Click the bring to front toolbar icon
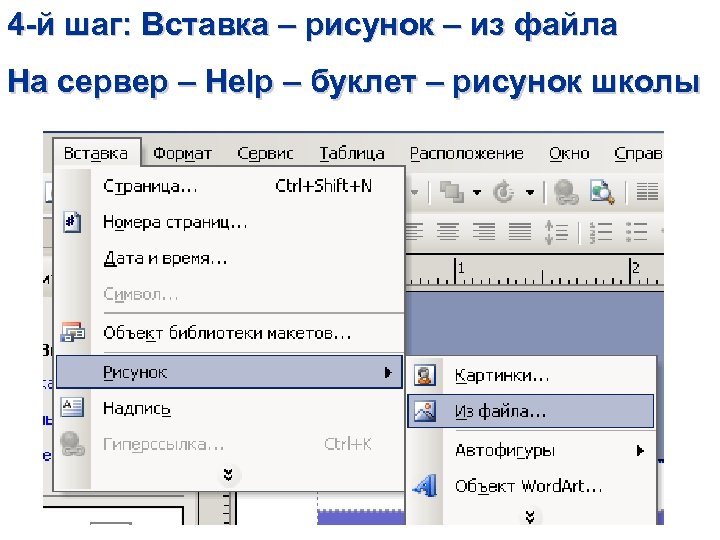 click(x=452, y=192)
